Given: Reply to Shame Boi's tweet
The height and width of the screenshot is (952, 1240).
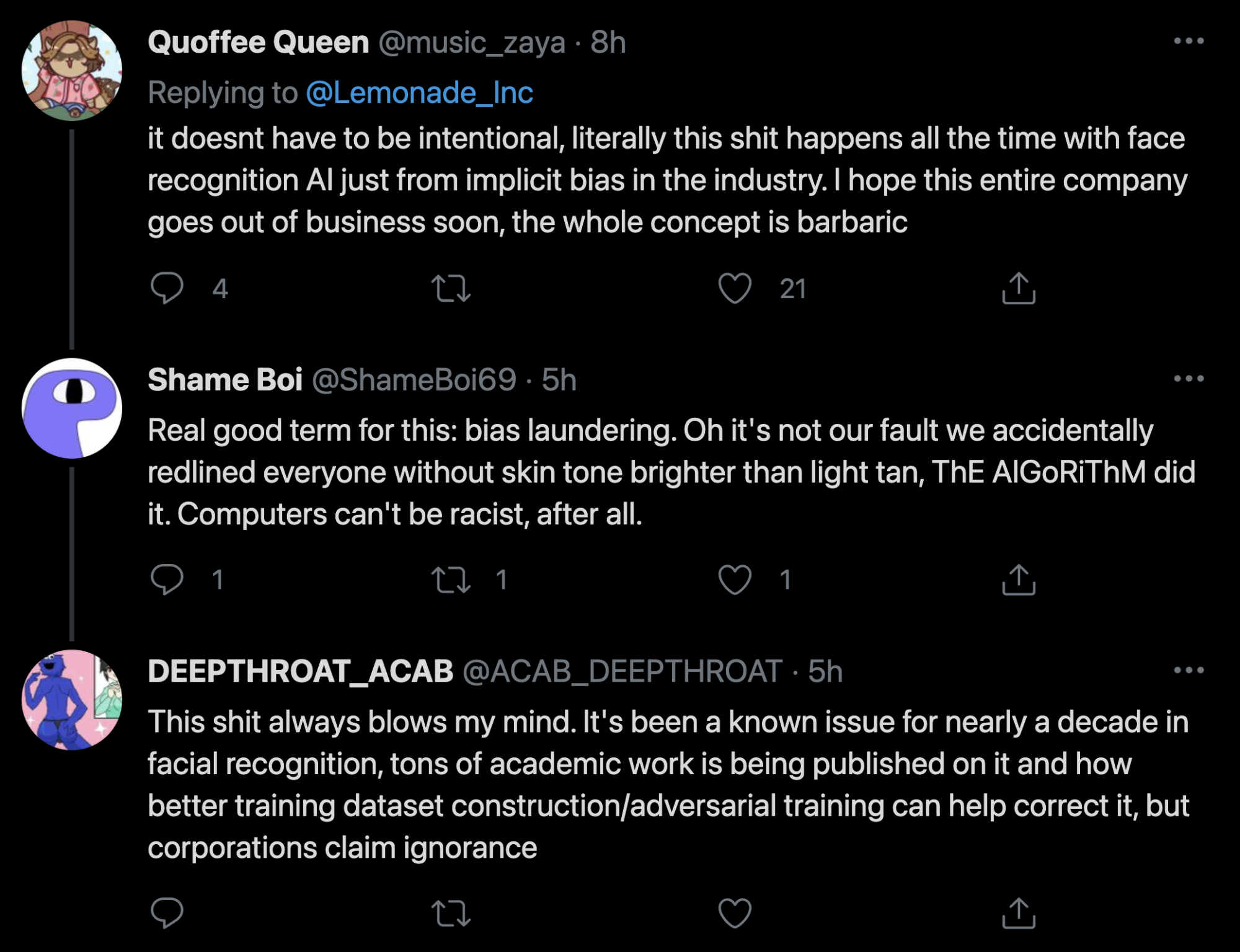Looking at the screenshot, I should [x=167, y=580].
